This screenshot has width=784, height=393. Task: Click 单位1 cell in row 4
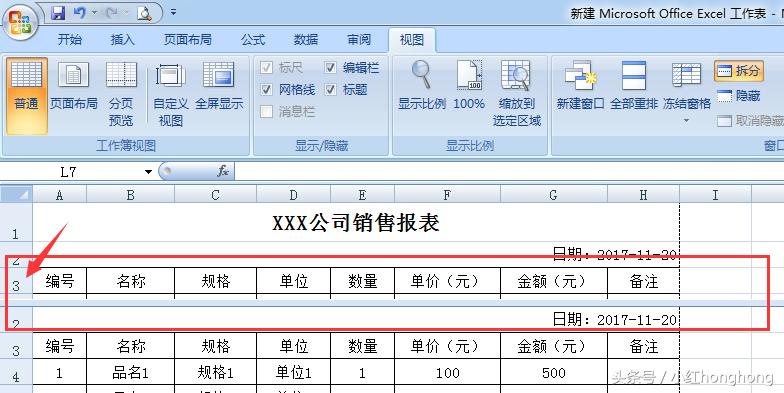point(294,372)
